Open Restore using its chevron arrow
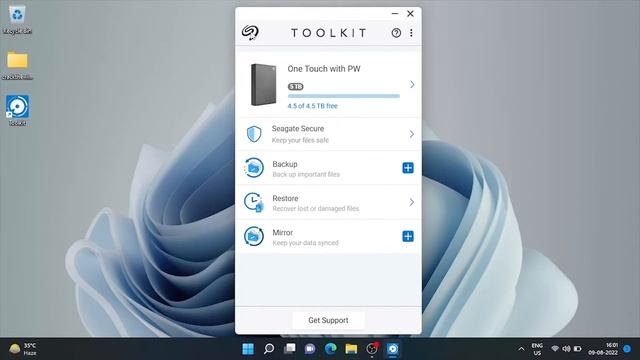640x360 pixels. point(411,202)
